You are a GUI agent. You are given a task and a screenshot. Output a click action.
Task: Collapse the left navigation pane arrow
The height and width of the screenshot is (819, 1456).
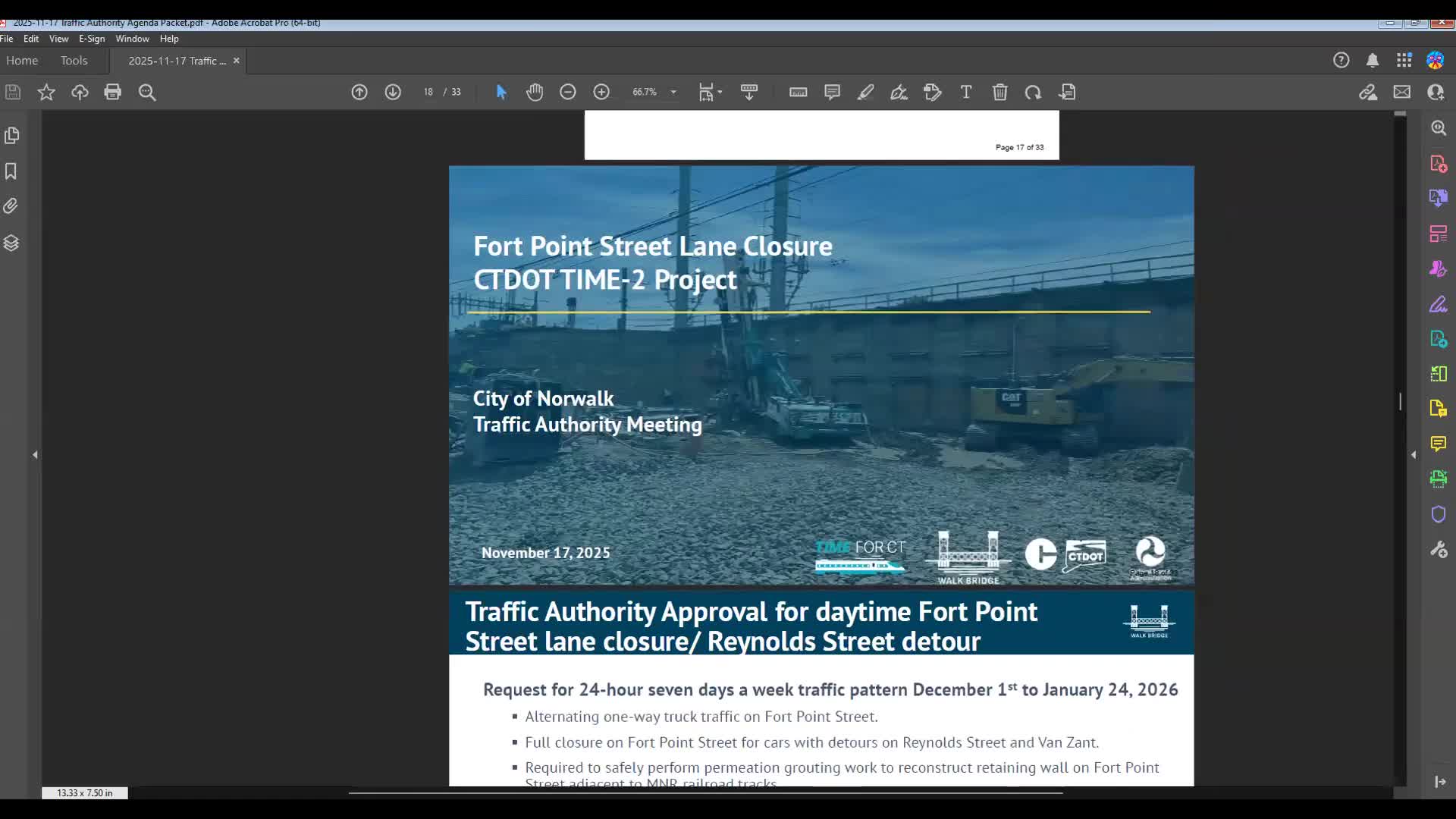click(34, 454)
